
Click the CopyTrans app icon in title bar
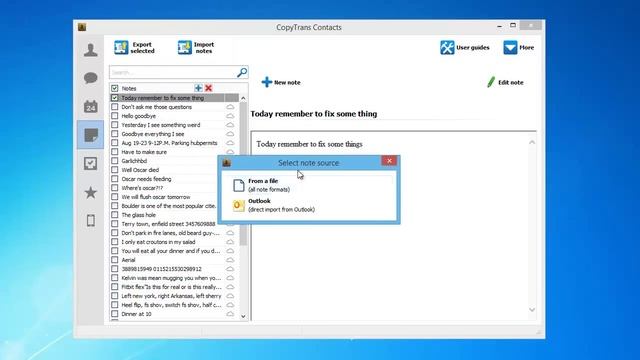tap(82, 27)
